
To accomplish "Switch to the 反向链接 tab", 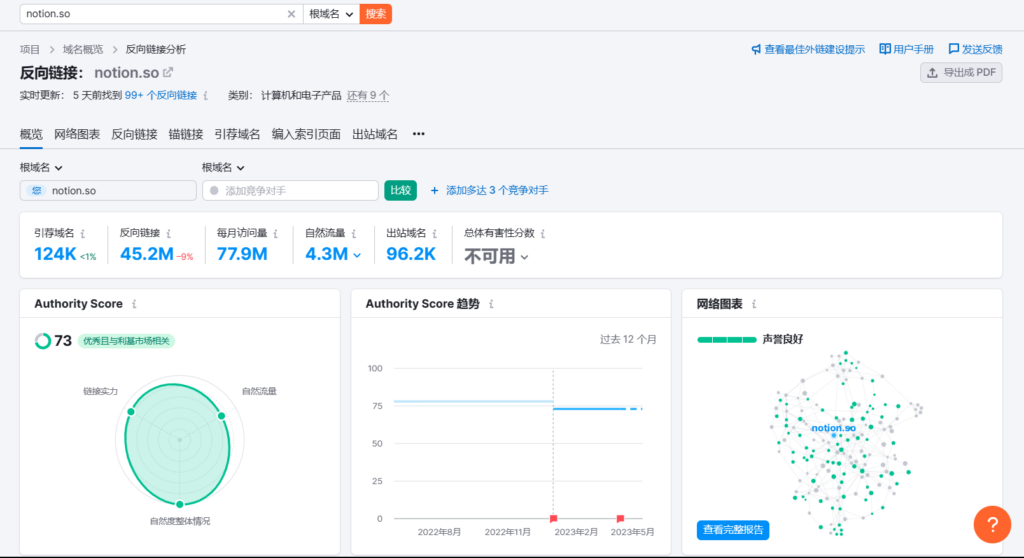I will 134,135.
